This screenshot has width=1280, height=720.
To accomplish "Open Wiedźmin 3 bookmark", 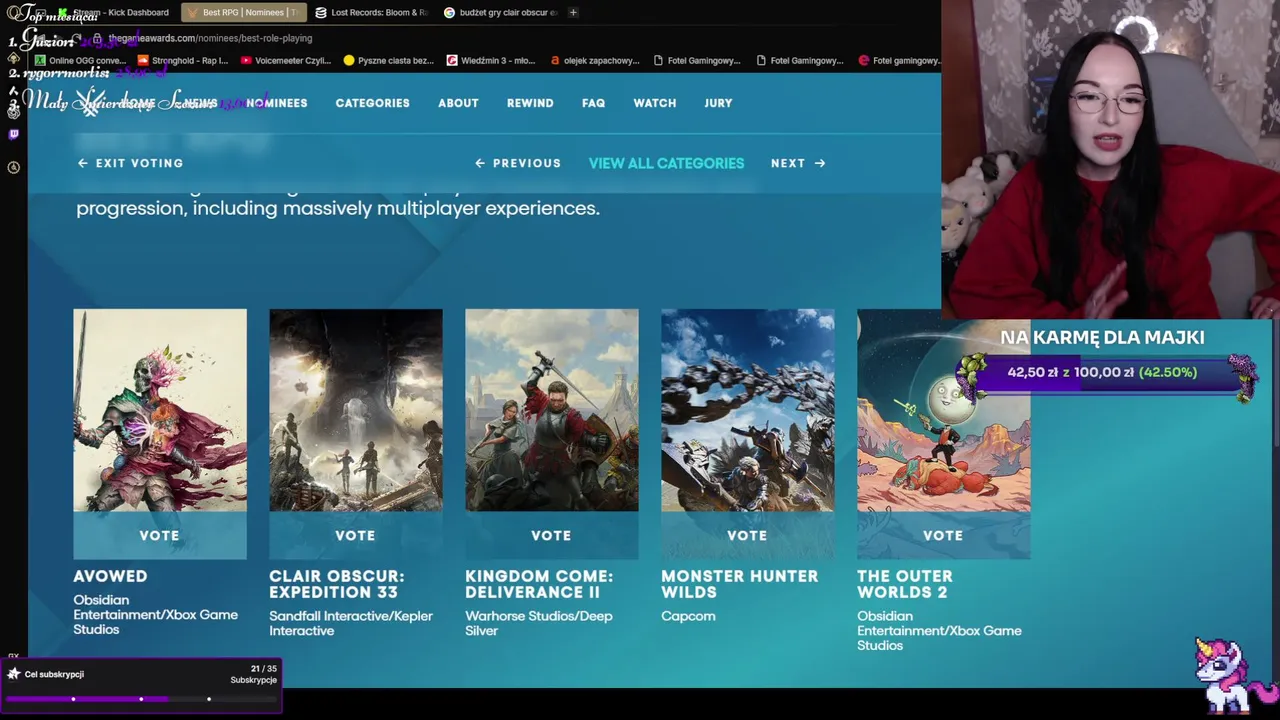I will pyautogui.click(x=491, y=60).
